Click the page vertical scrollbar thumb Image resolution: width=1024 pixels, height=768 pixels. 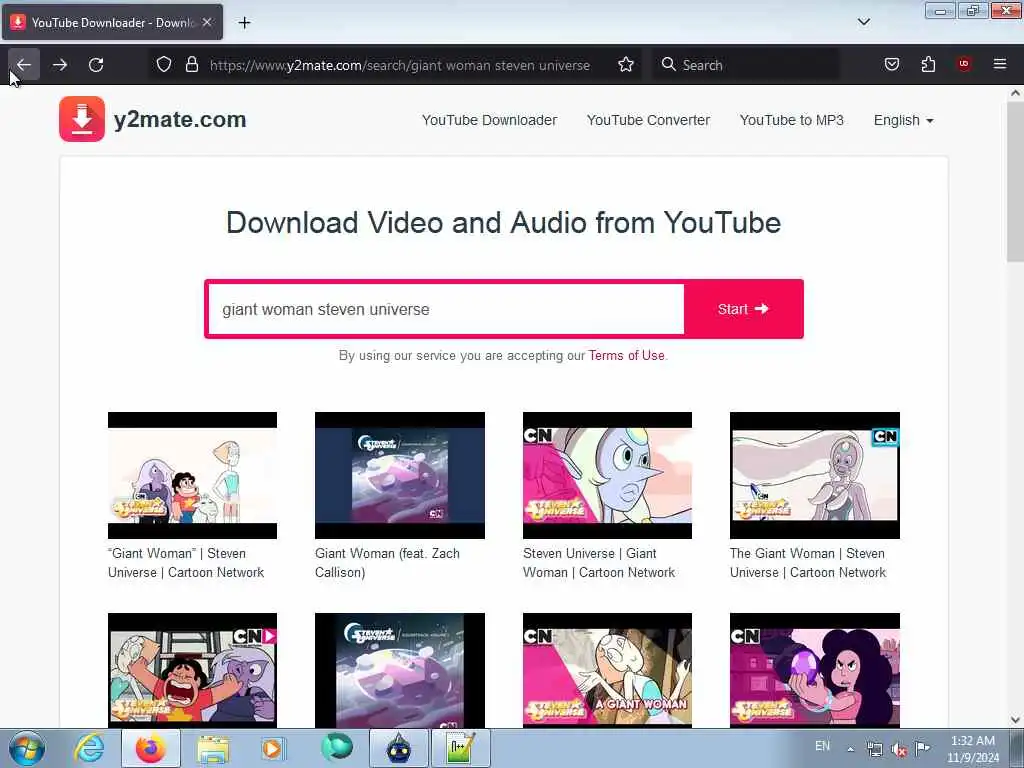[x=1015, y=182]
